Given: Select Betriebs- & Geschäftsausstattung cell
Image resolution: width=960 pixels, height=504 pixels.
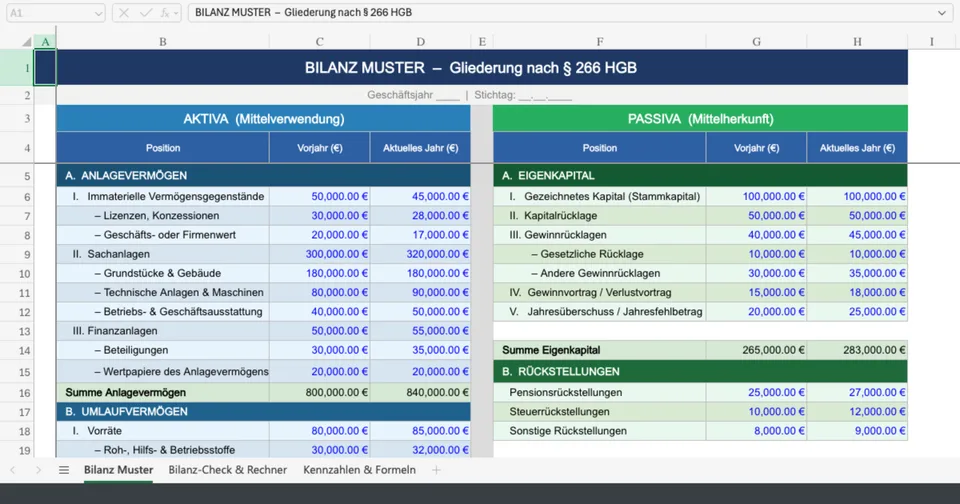Looking at the screenshot, I should pyautogui.click(x=163, y=312).
